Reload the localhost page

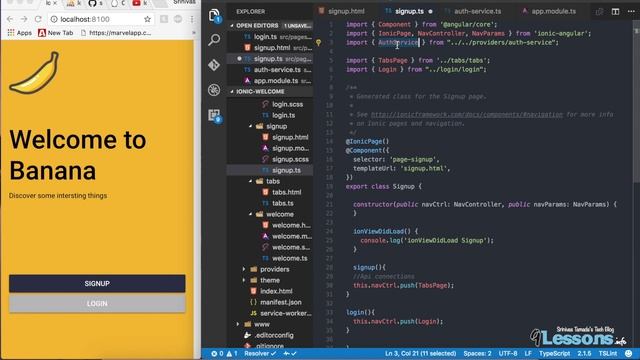(38, 19)
